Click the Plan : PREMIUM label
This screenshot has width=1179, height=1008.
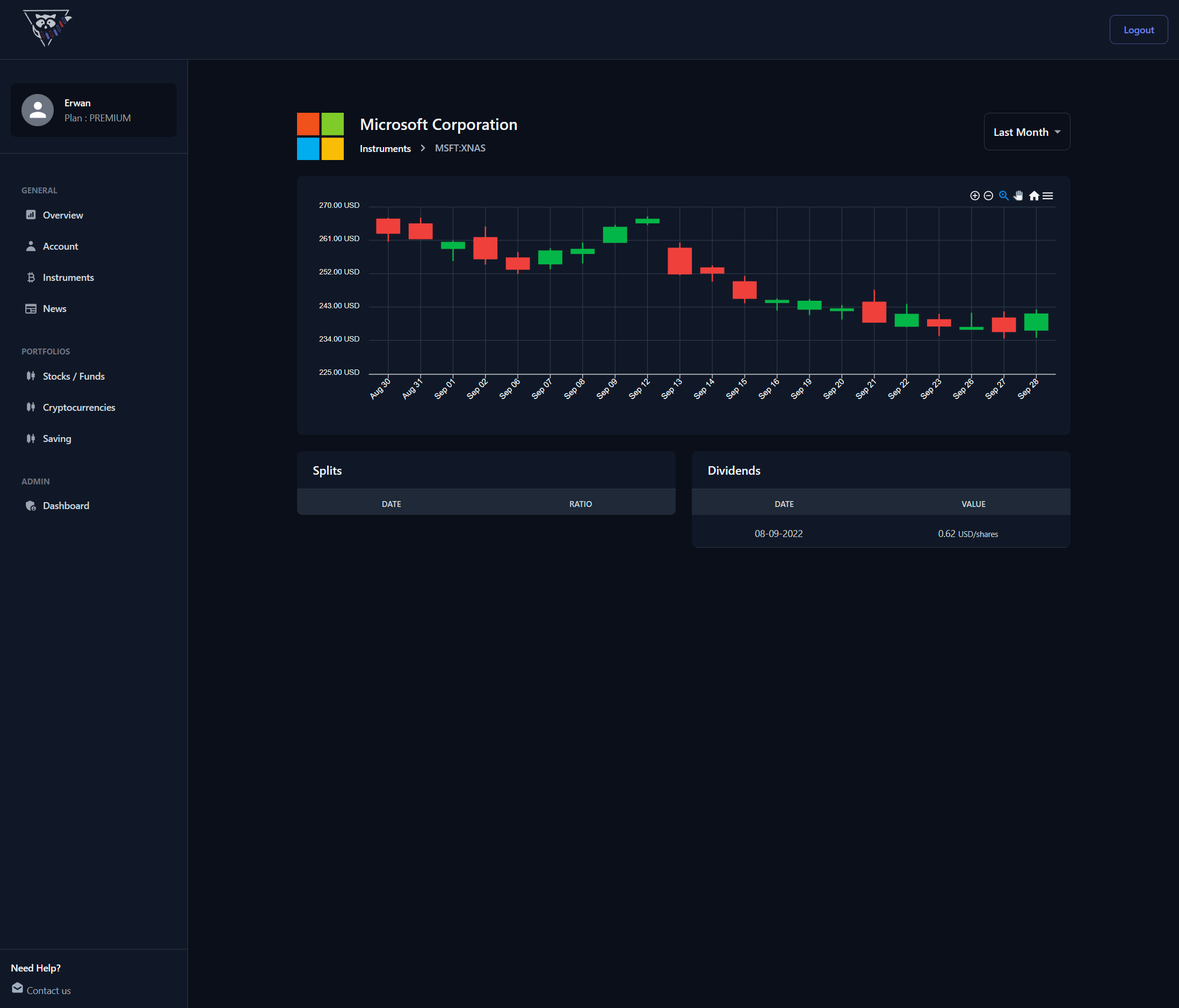point(97,118)
